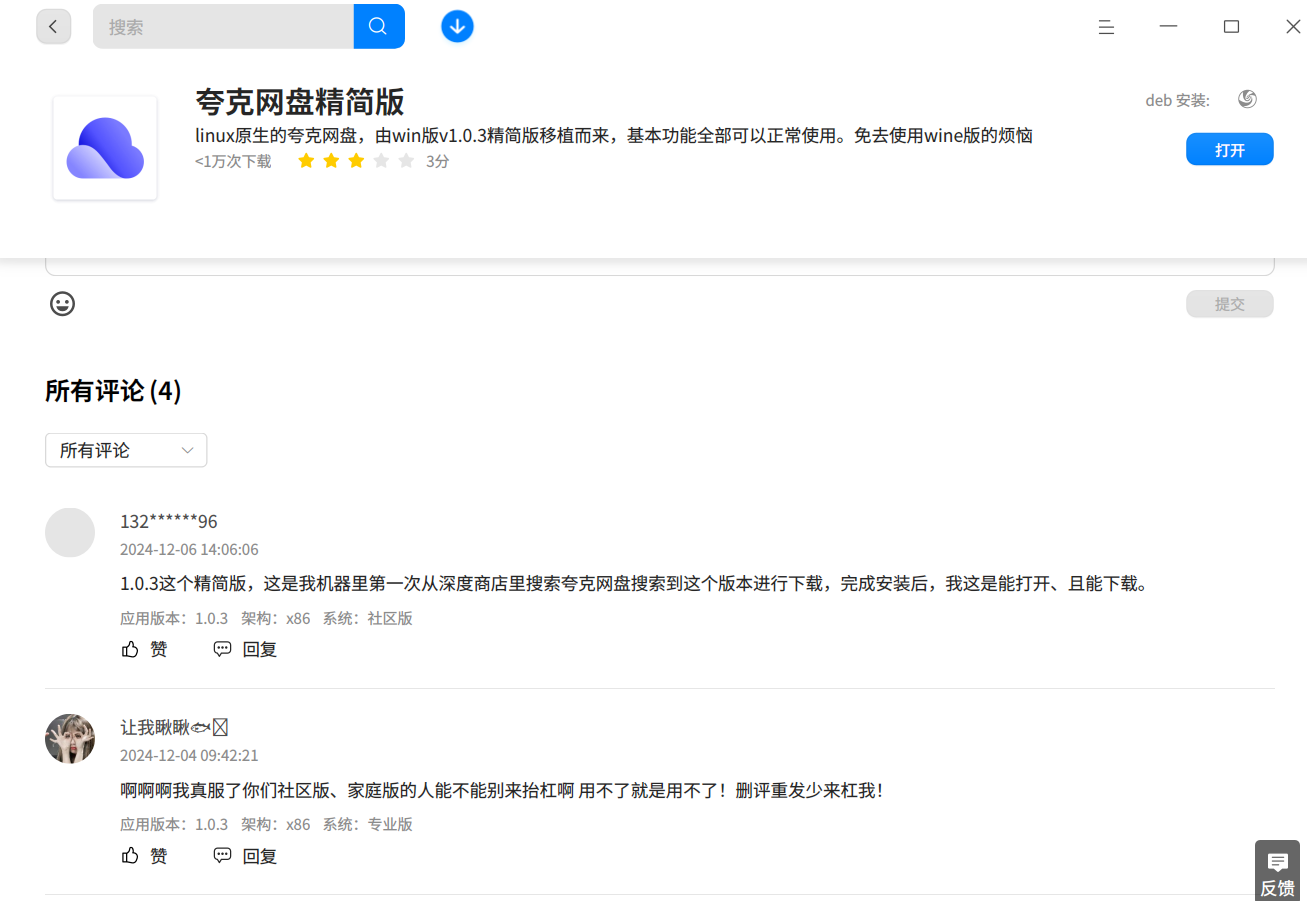Click the 系统：社区版 comment metadata
The width and height of the screenshot is (1307, 901).
(367, 619)
